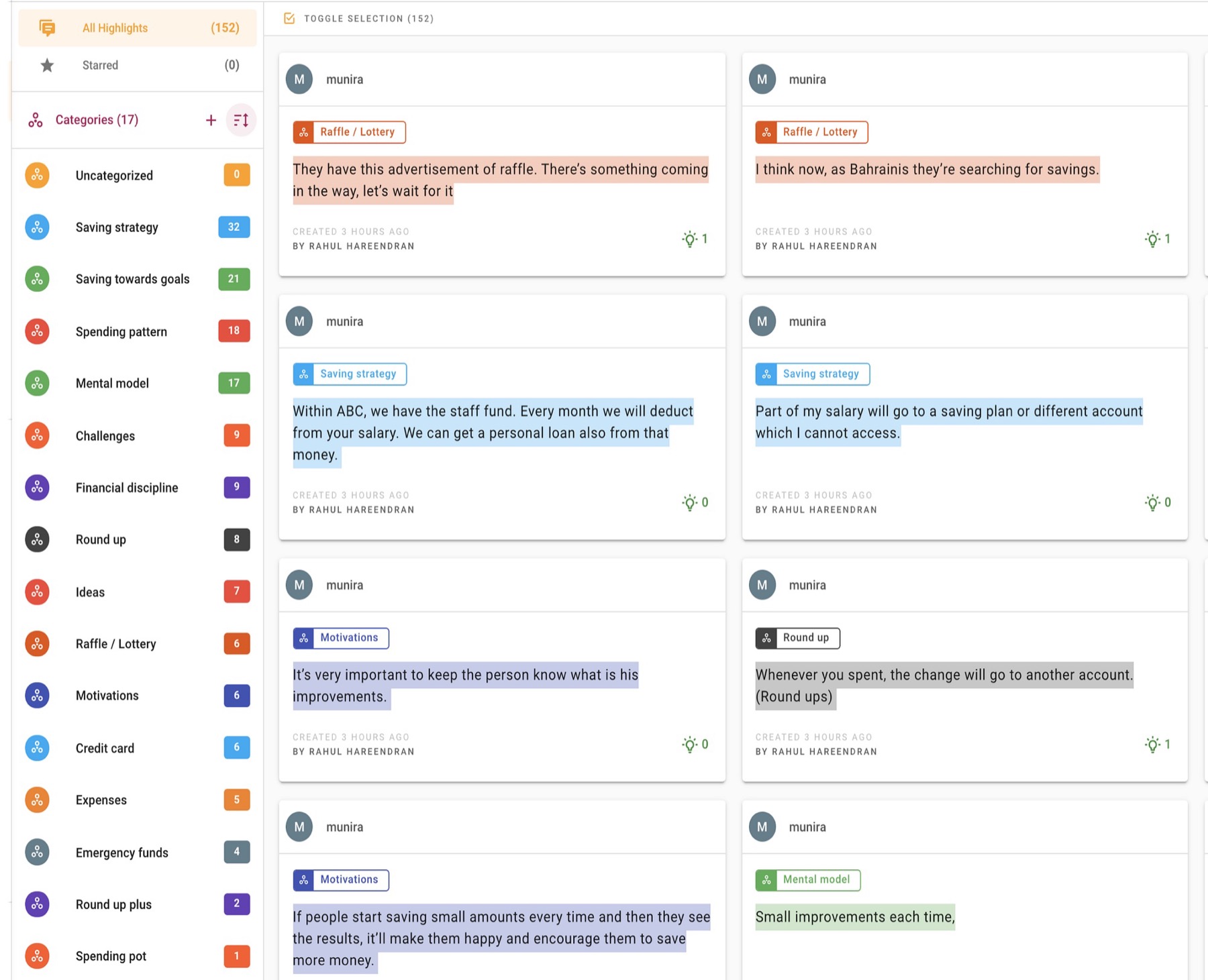Screen dimensions: 1208x980
Task: Select the Starred filter
Action: pos(138,65)
